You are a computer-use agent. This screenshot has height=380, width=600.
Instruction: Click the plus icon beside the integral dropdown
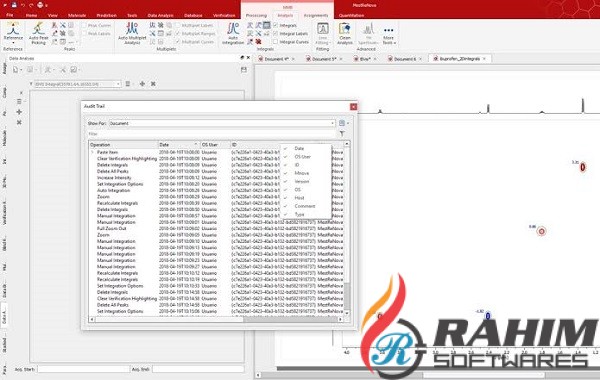tap(142, 83)
